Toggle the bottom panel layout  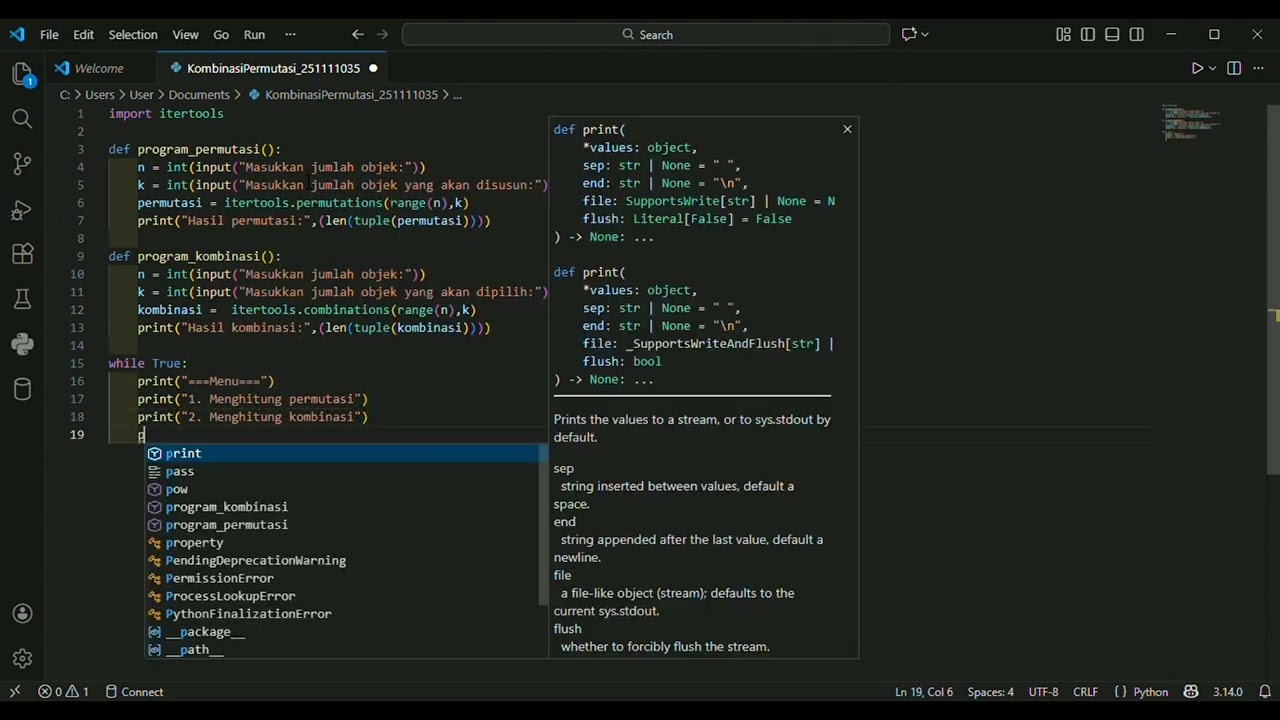click(x=1112, y=34)
